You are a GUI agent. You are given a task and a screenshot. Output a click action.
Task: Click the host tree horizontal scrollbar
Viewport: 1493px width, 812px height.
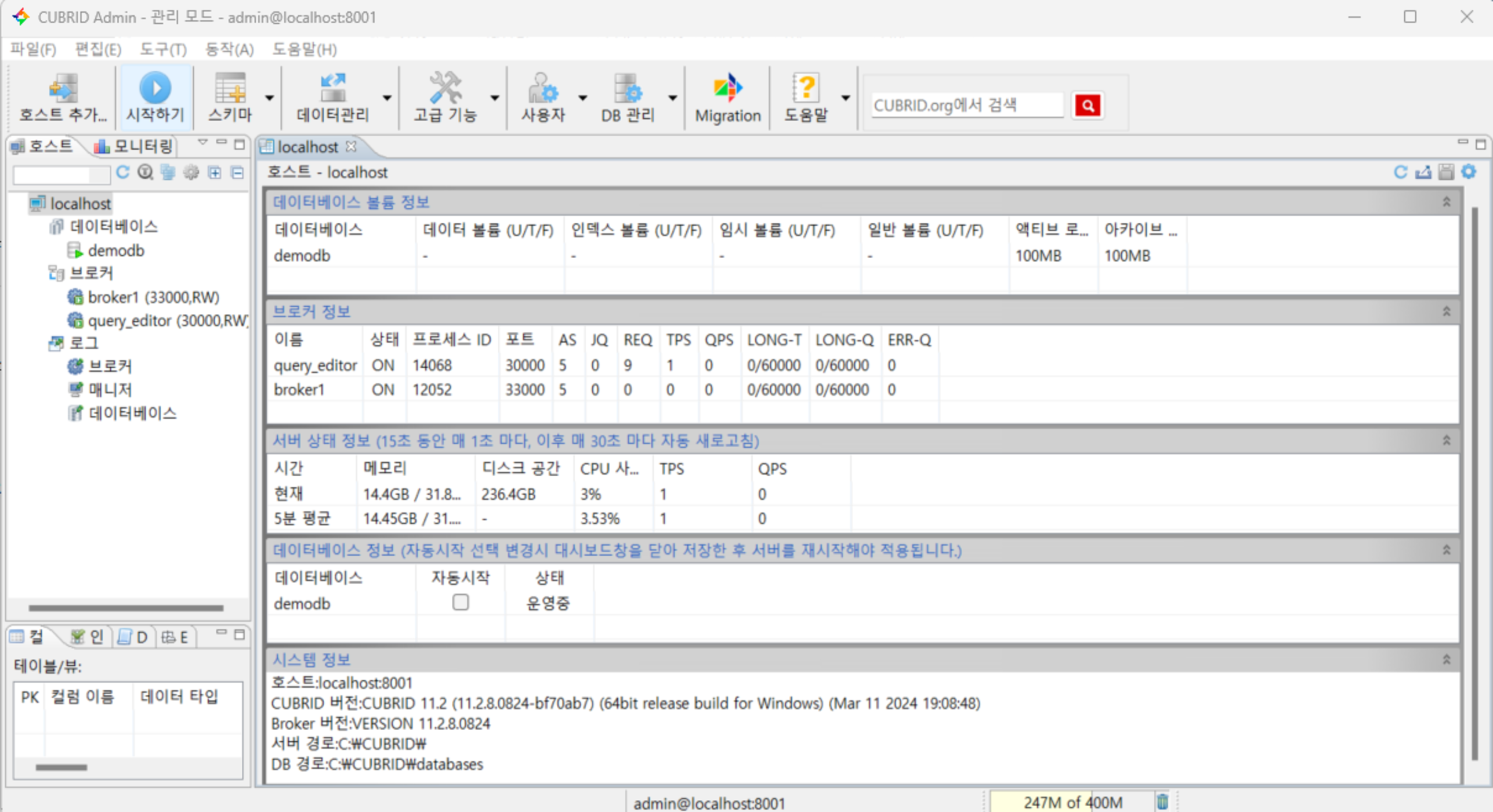click(x=126, y=608)
